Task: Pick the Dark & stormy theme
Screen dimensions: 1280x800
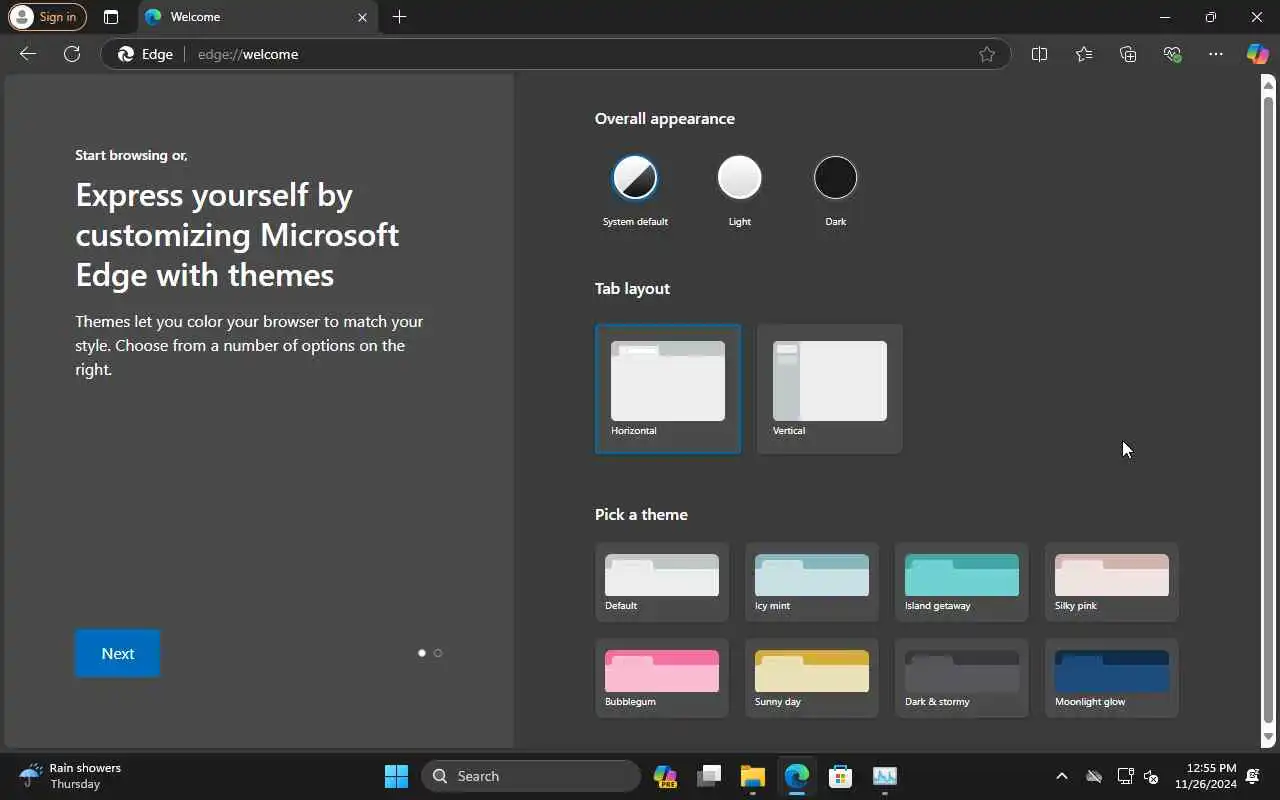Action: [x=962, y=678]
